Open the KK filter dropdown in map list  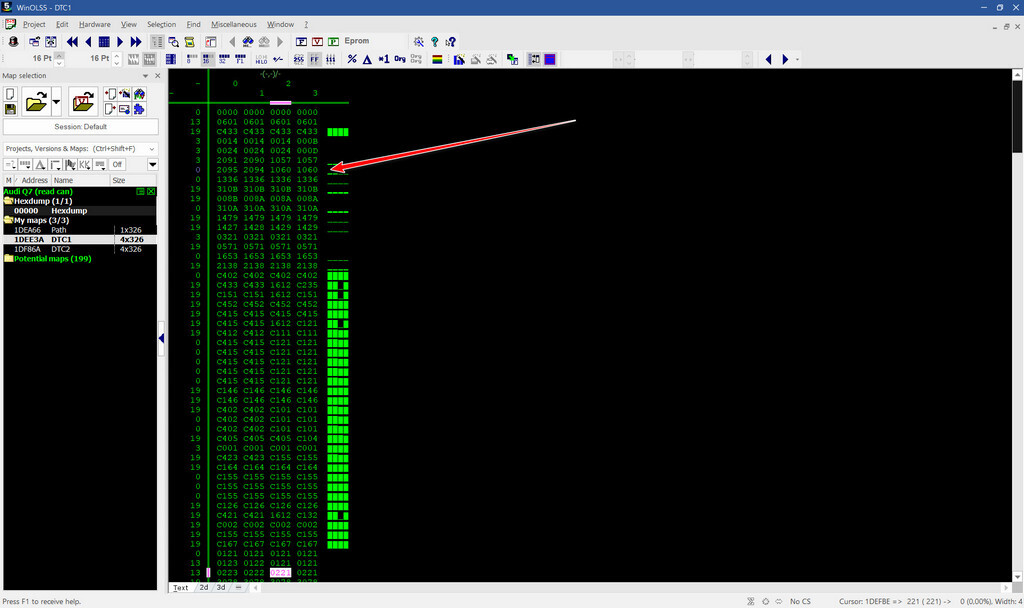(x=85, y=165)
